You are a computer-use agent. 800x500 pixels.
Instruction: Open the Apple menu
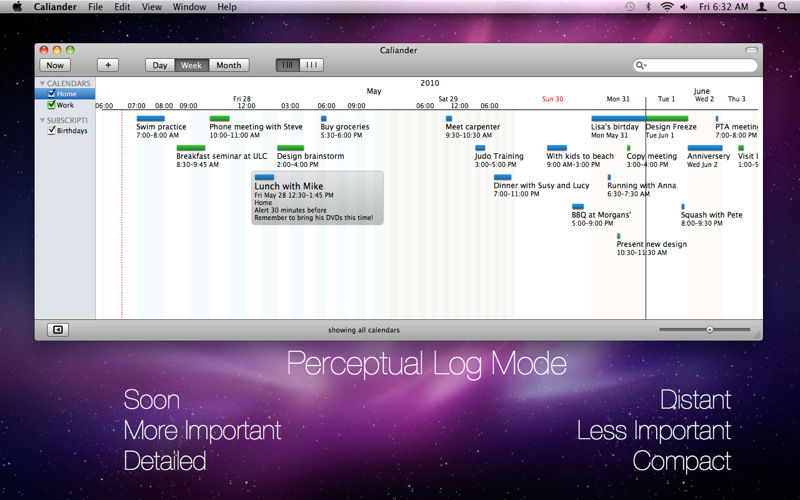pos(17,7)
